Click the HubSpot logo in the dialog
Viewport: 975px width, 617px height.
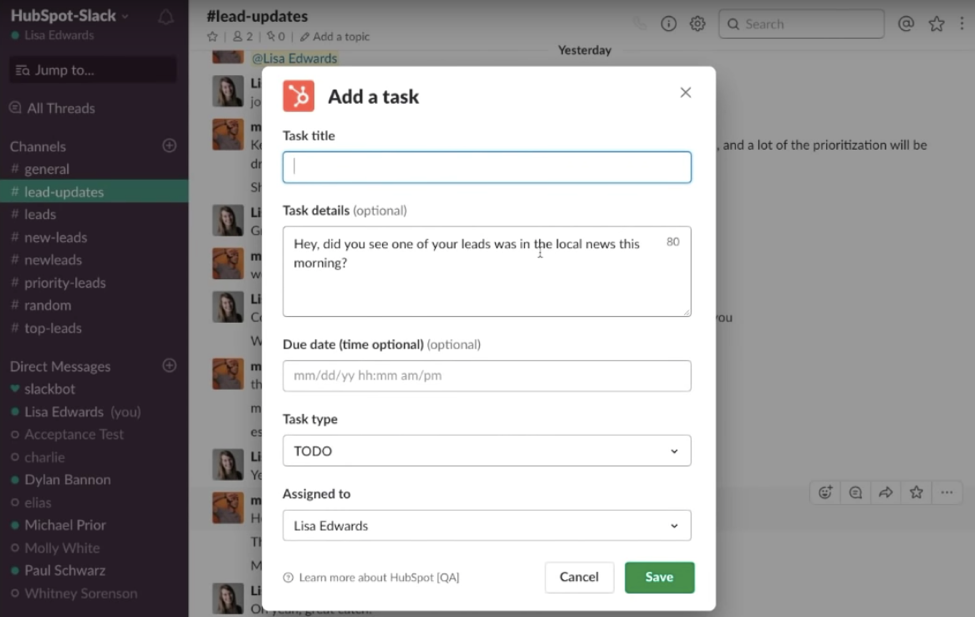click(298, 96)
